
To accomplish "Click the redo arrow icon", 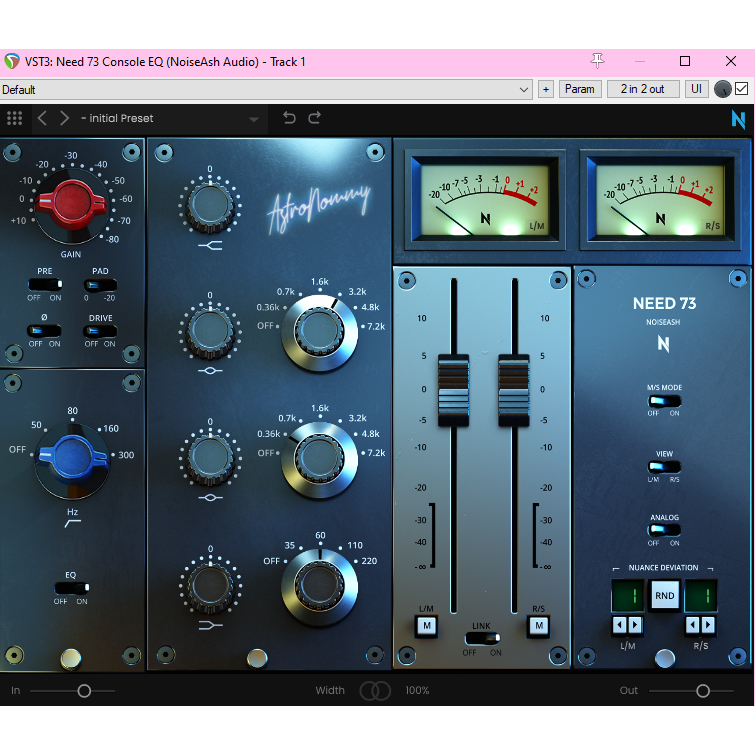I will click(315, 118).
